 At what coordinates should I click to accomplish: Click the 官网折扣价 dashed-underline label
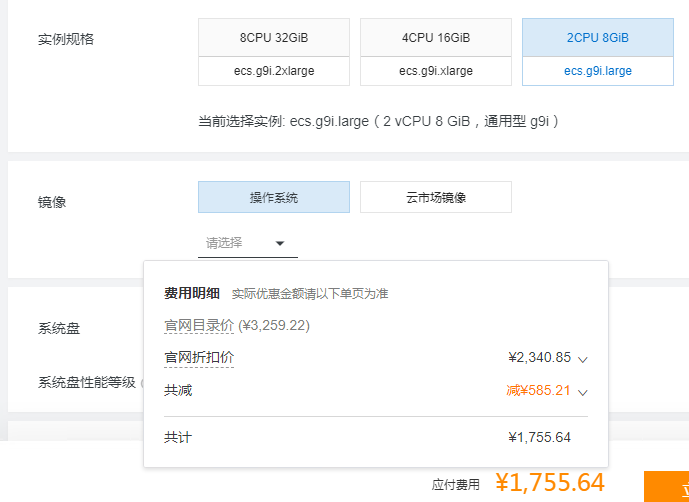click(x=199, y=358)
